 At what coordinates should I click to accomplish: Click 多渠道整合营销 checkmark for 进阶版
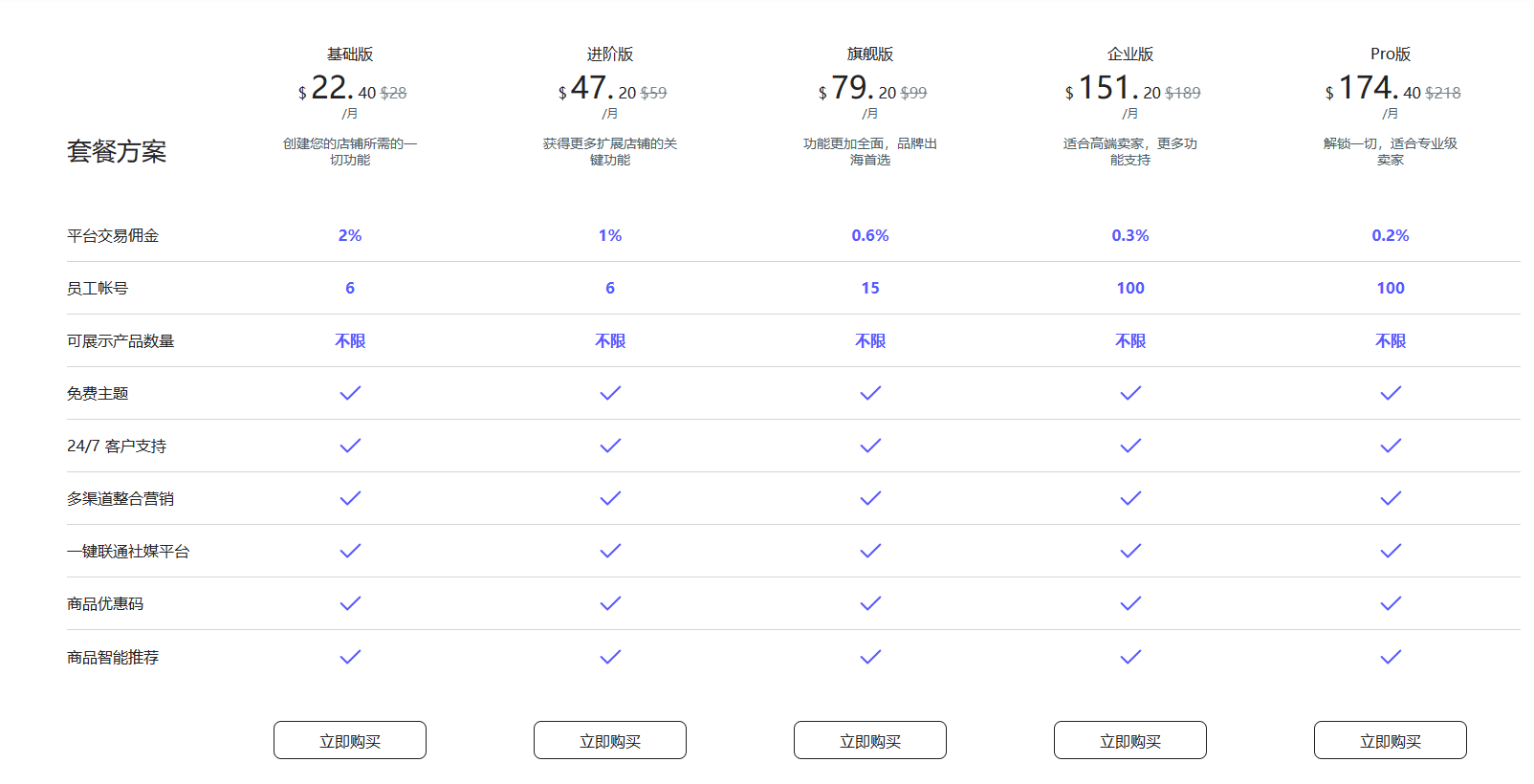click(x=610, y=498)
